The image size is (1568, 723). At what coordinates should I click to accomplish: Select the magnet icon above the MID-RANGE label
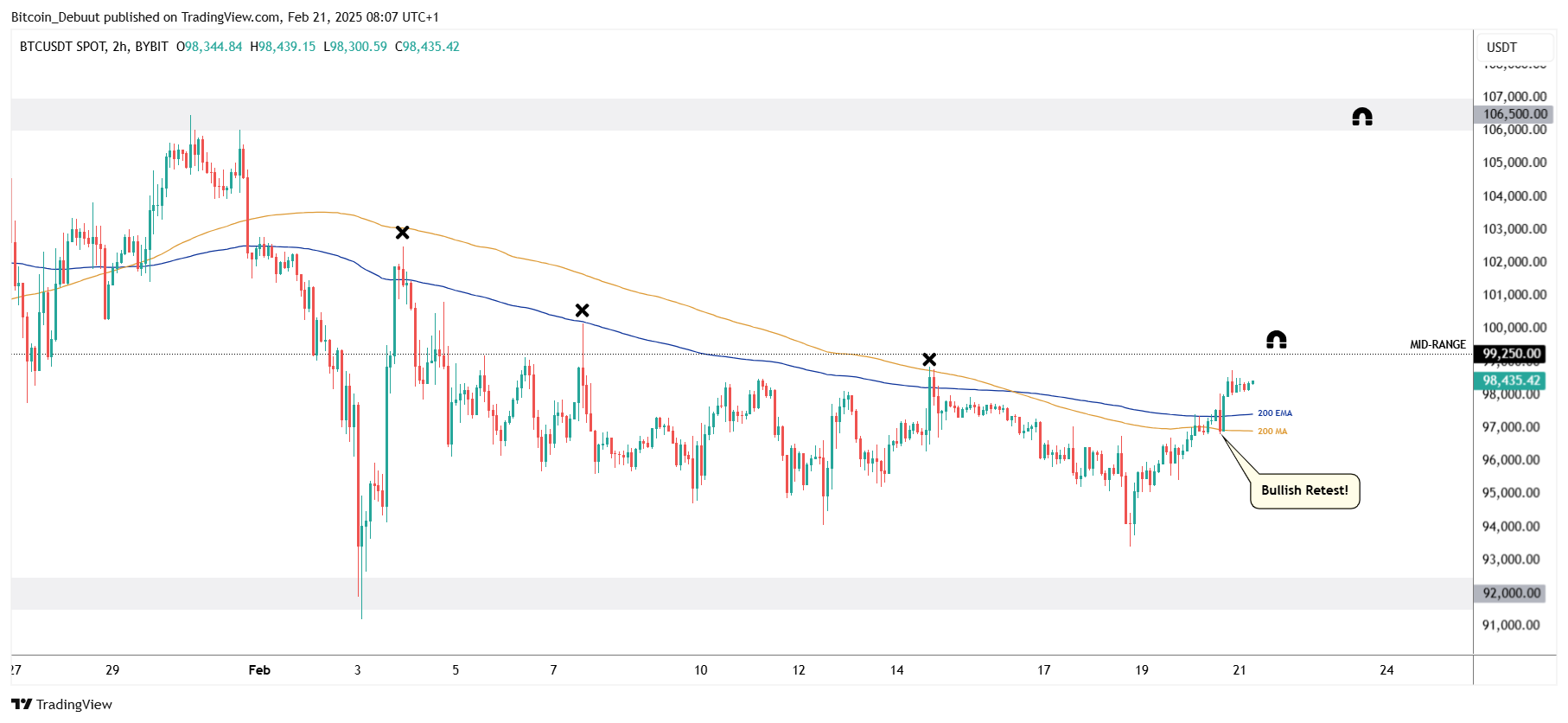[x=1276, y=340]
